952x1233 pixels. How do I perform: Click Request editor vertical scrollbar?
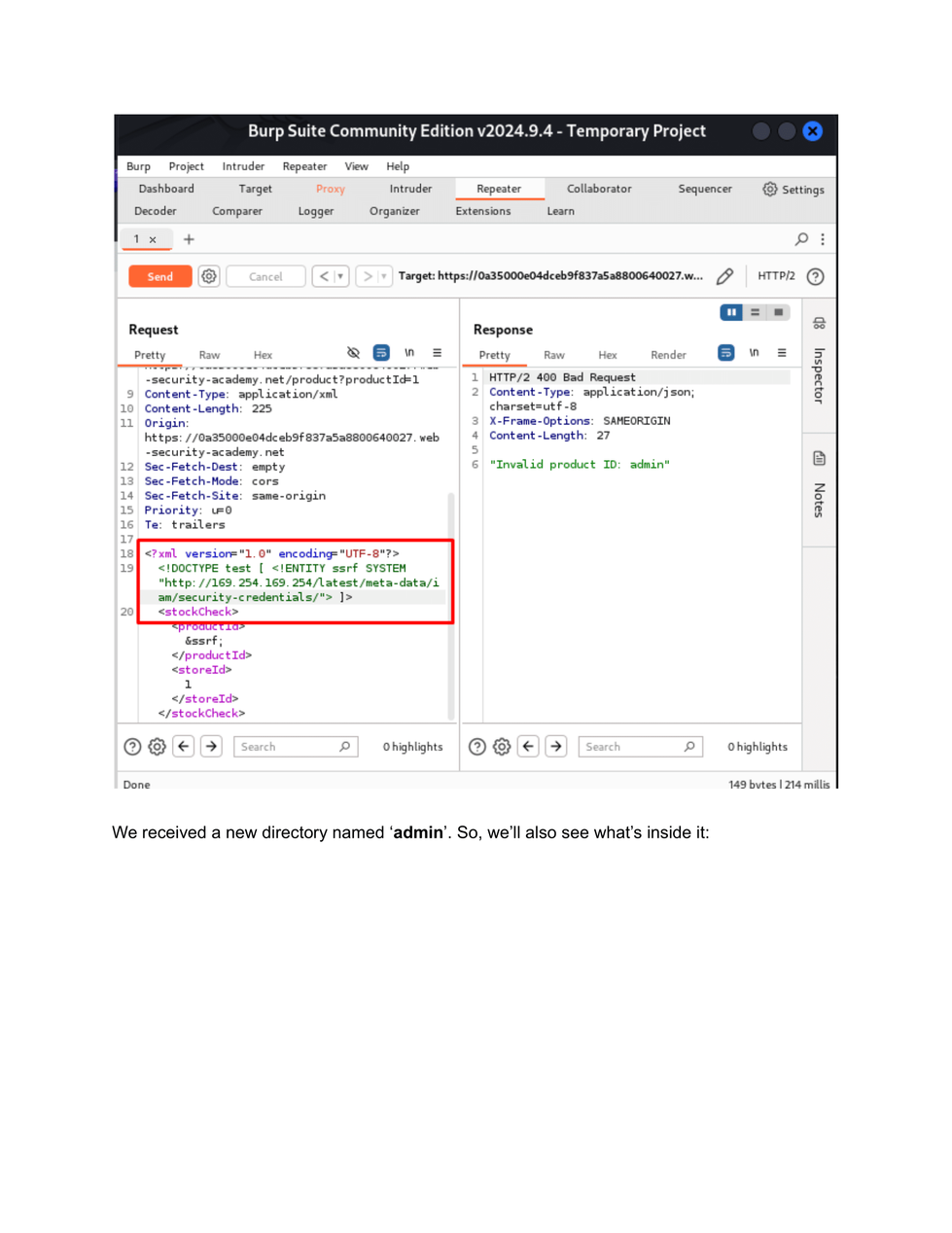click(451, 605)
